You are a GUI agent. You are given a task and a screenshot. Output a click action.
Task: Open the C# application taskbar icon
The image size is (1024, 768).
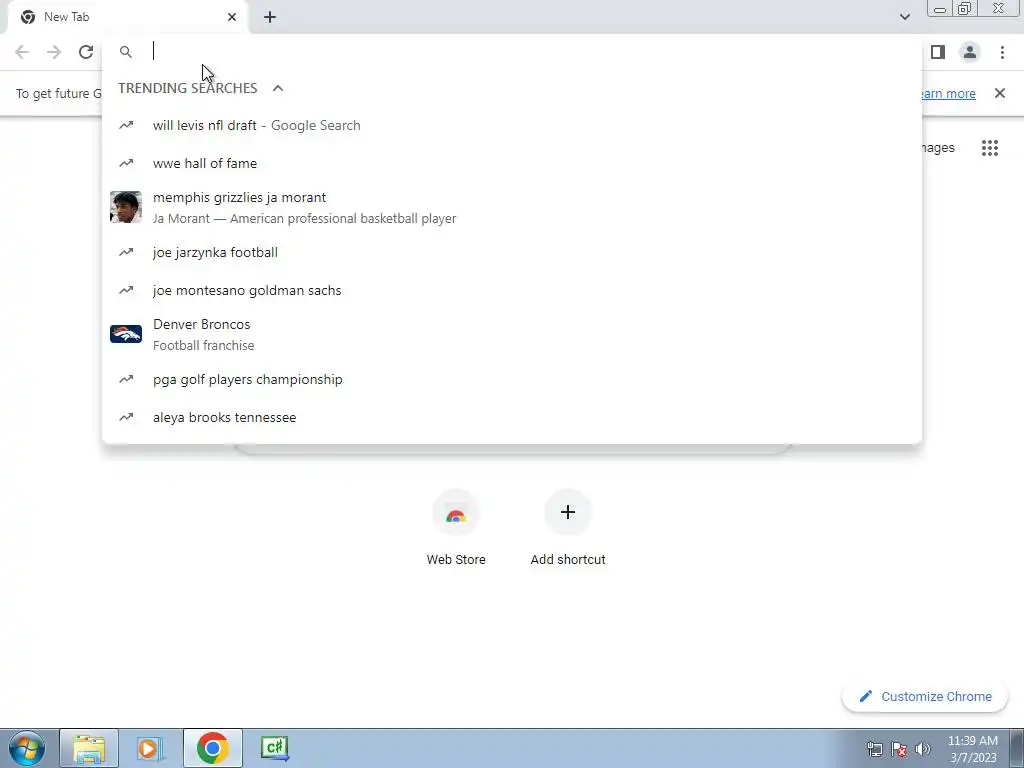pyautogui.click(x=275, y=748)
